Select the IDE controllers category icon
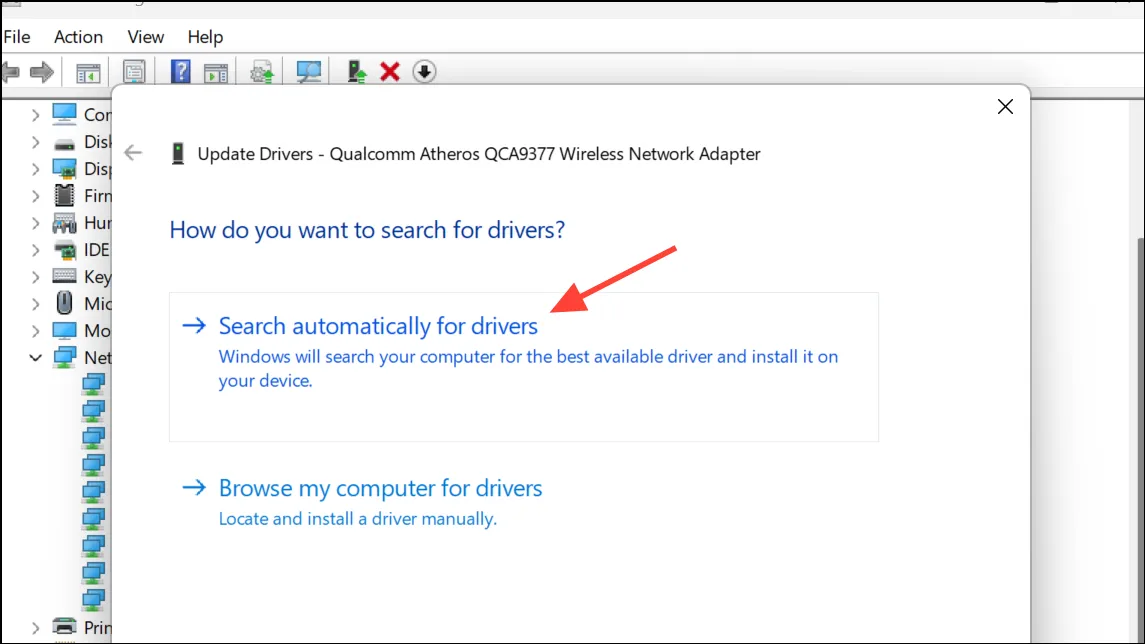The height and width of the screenshot is (644, 1145). point(64,250)
